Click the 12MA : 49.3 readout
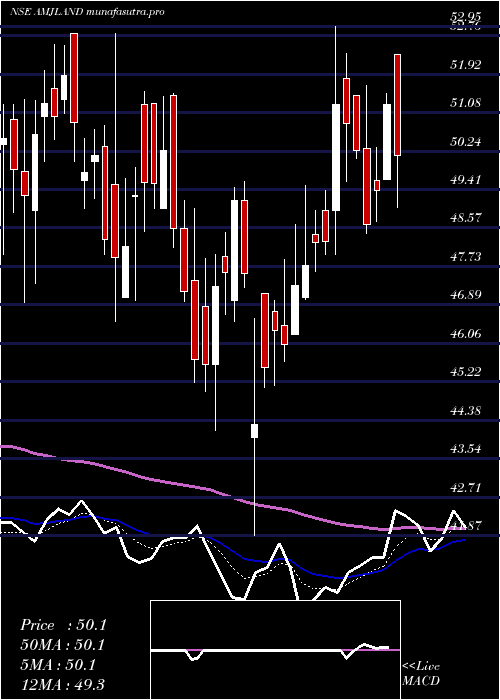This screenshot has height=700, width=500. [x=62, y=685]
